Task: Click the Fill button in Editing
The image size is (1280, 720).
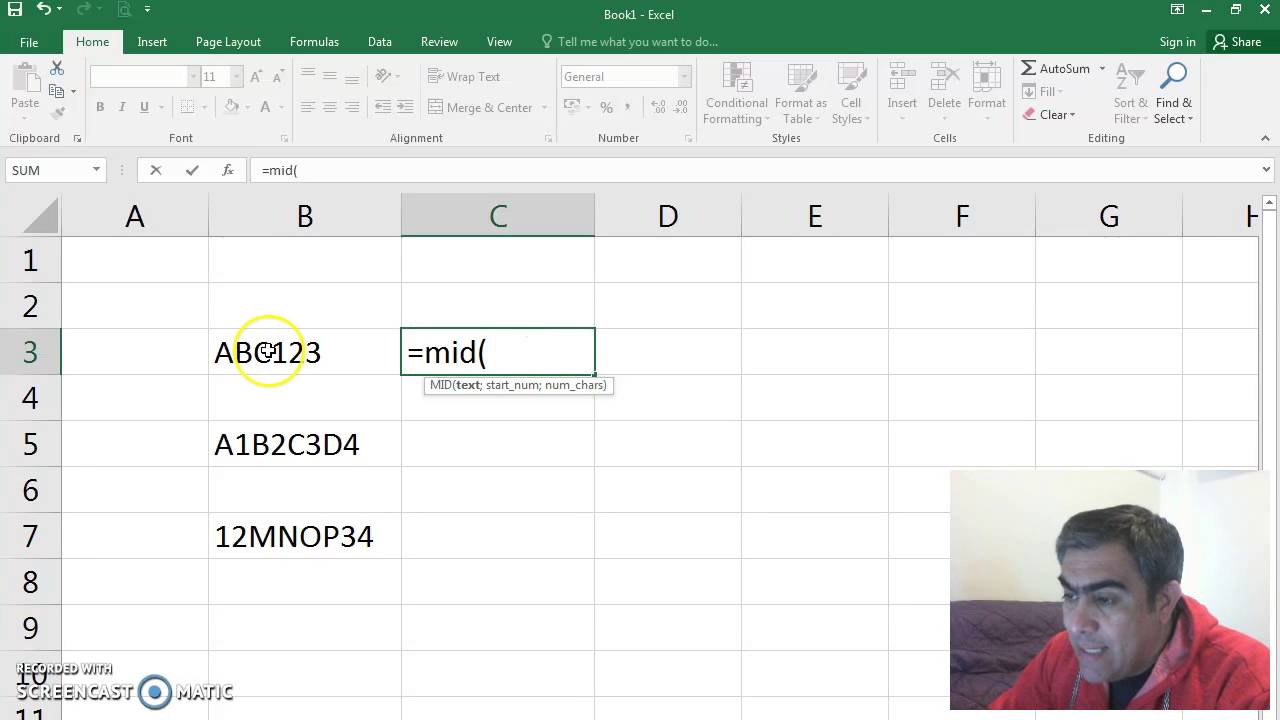Action: (x=1042, y=91)
